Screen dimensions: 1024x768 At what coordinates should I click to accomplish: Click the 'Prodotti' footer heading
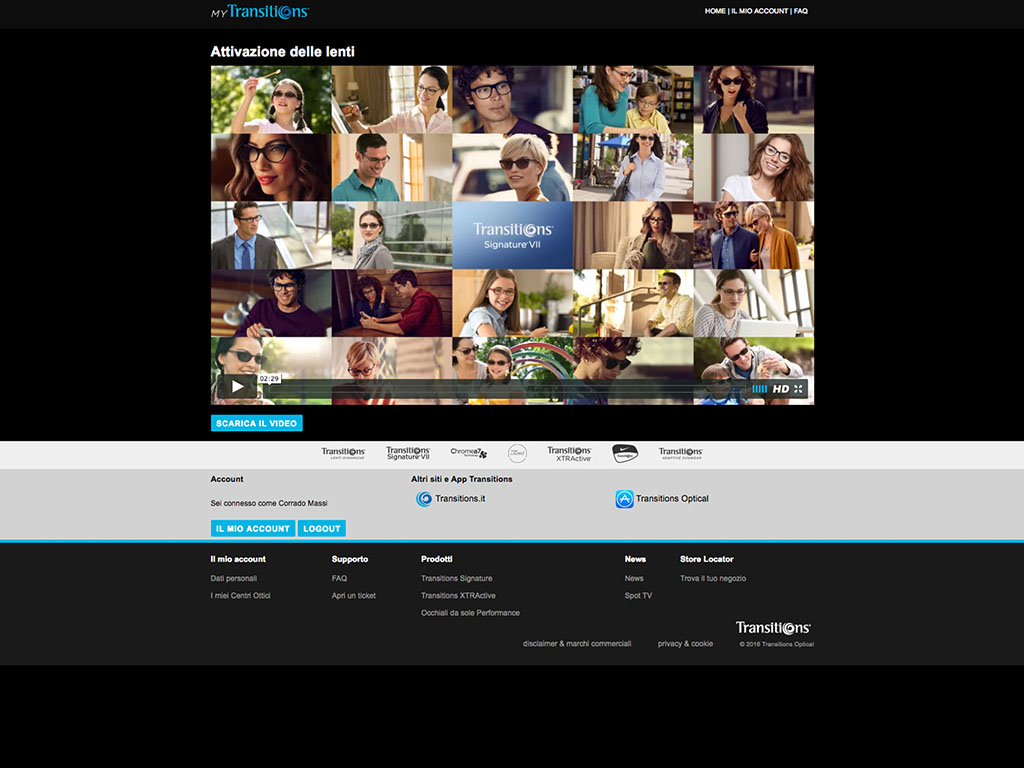click(437, 559)
